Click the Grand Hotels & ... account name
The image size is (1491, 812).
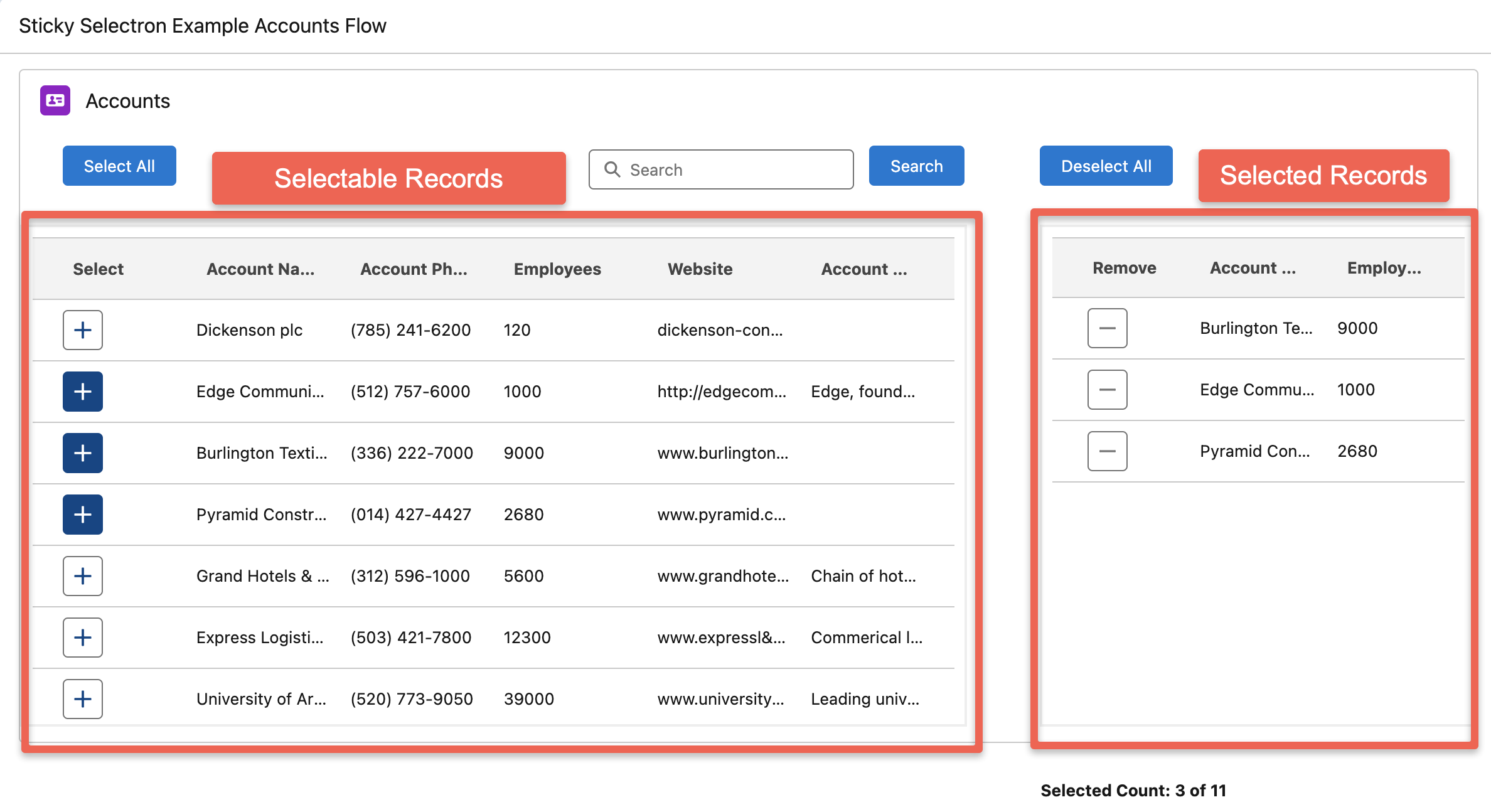pyautogui.click(x=263, y=576)
